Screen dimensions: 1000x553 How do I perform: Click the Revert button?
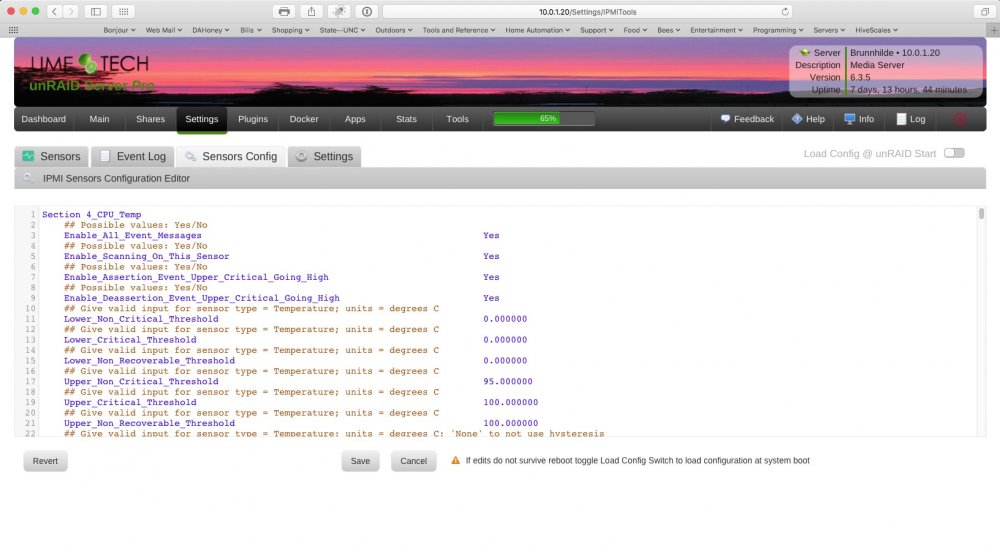point(45,461)
